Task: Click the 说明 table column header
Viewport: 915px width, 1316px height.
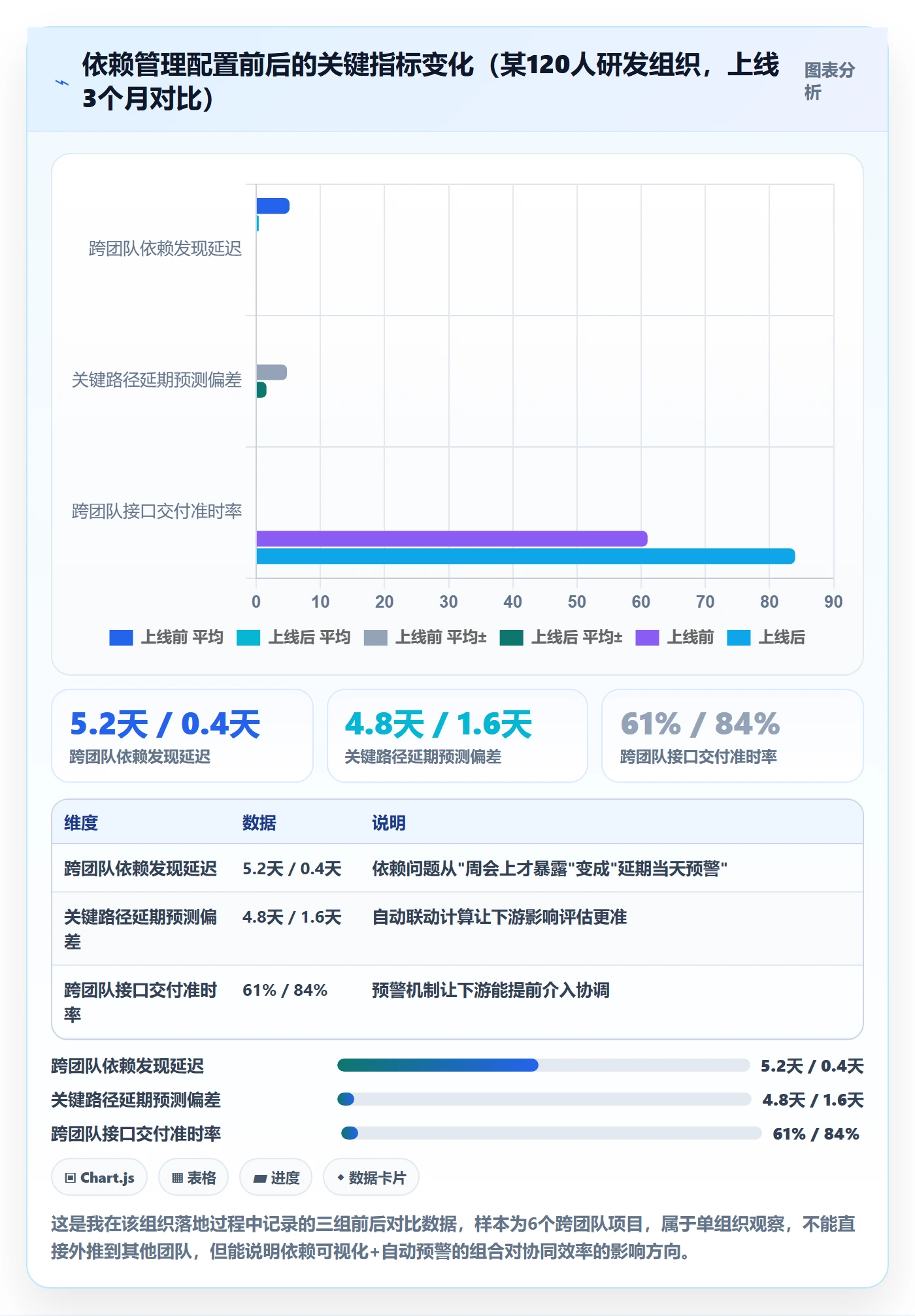Action: [x=389, y=823]
